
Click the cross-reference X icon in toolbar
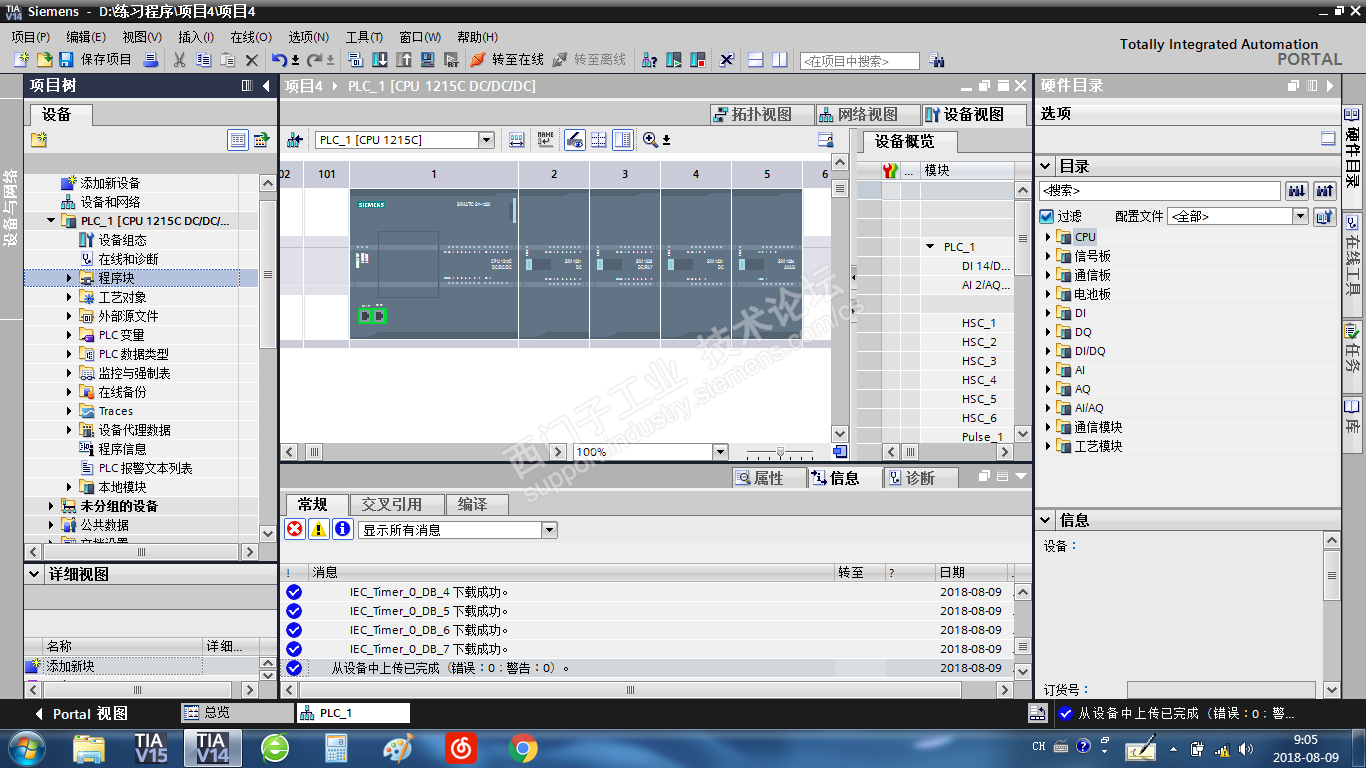tap(726, 60)
